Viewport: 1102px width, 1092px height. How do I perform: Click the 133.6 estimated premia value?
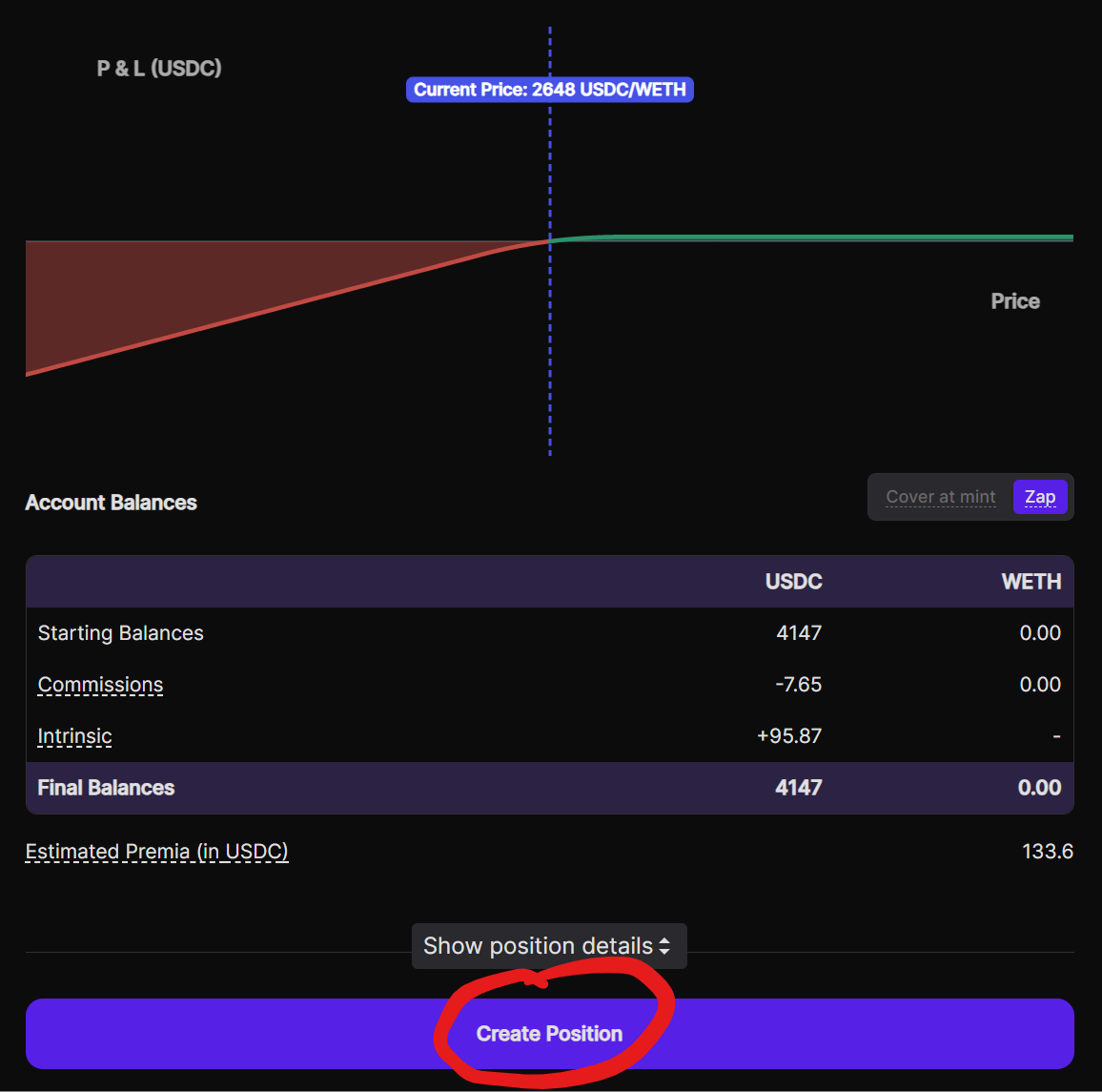1047,852
